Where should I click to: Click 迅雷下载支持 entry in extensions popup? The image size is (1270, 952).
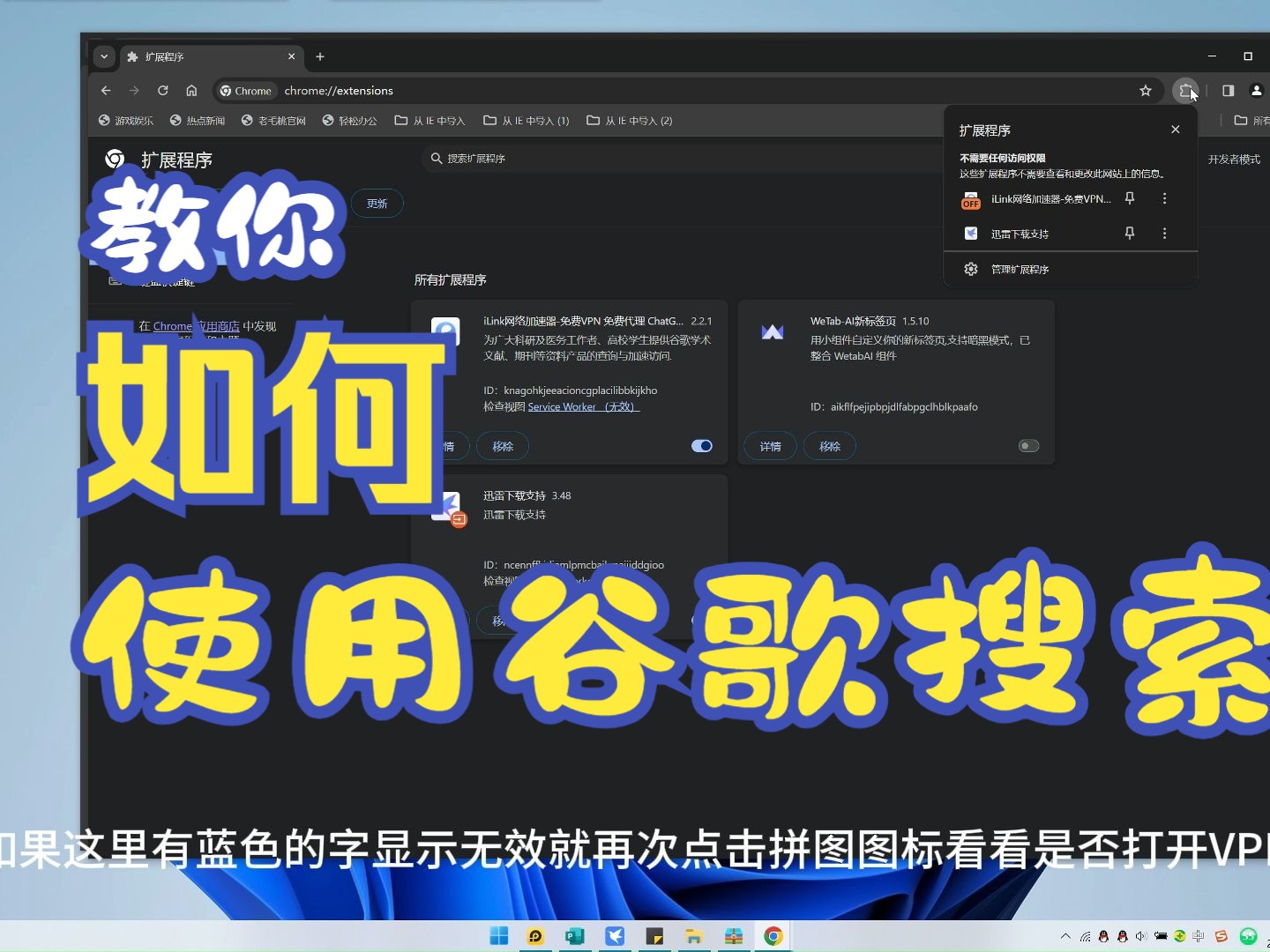click(x=1020, y=234)
